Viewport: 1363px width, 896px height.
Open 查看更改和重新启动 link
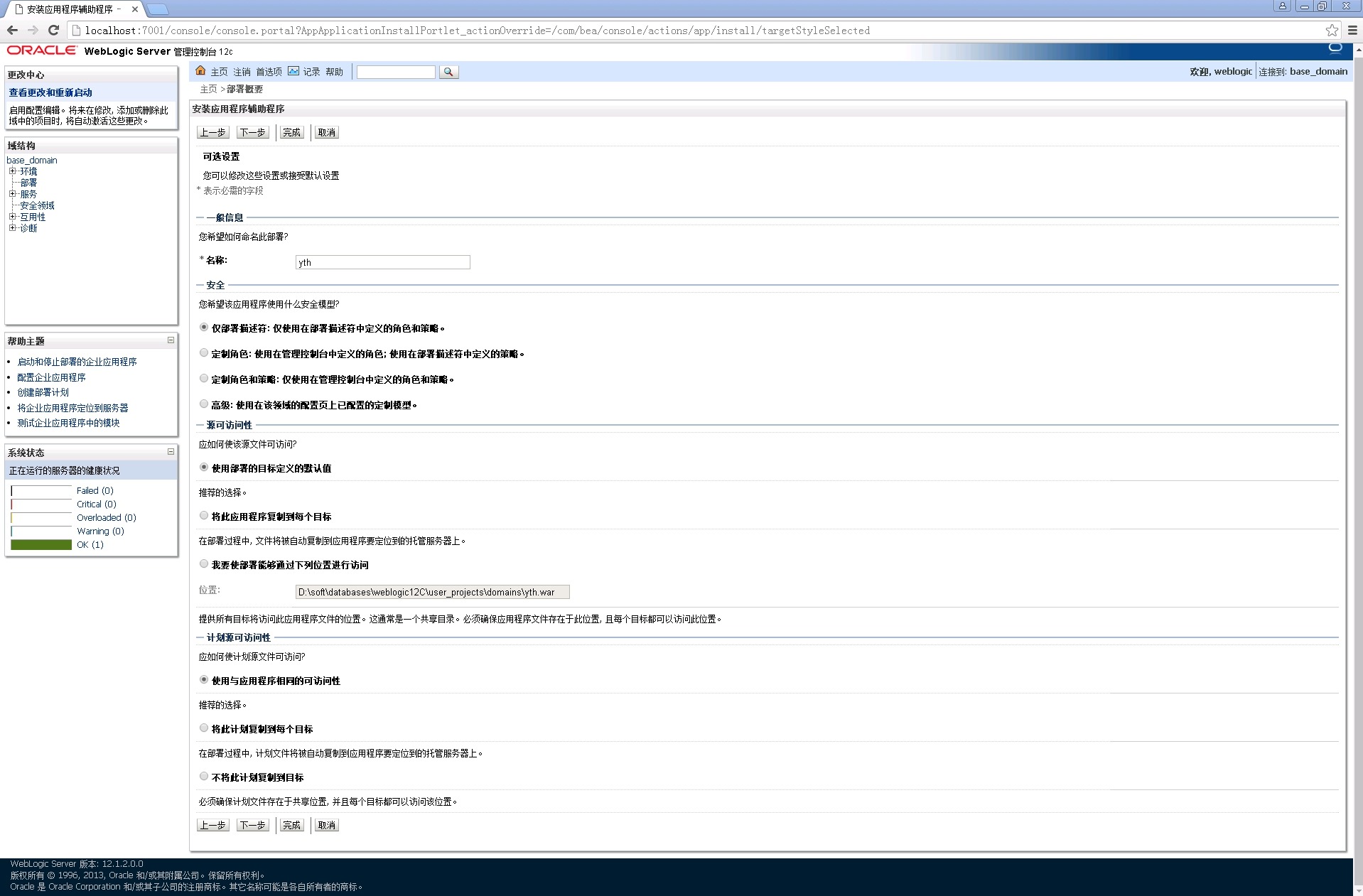pyautogui.click(x=50, y=92)
